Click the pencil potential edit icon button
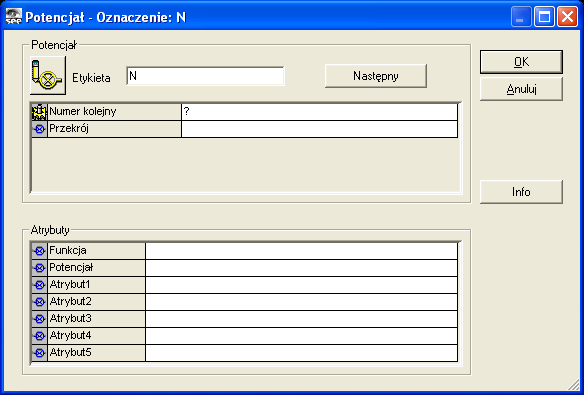The width and height of the screenshot is (584, 395). 48,76
